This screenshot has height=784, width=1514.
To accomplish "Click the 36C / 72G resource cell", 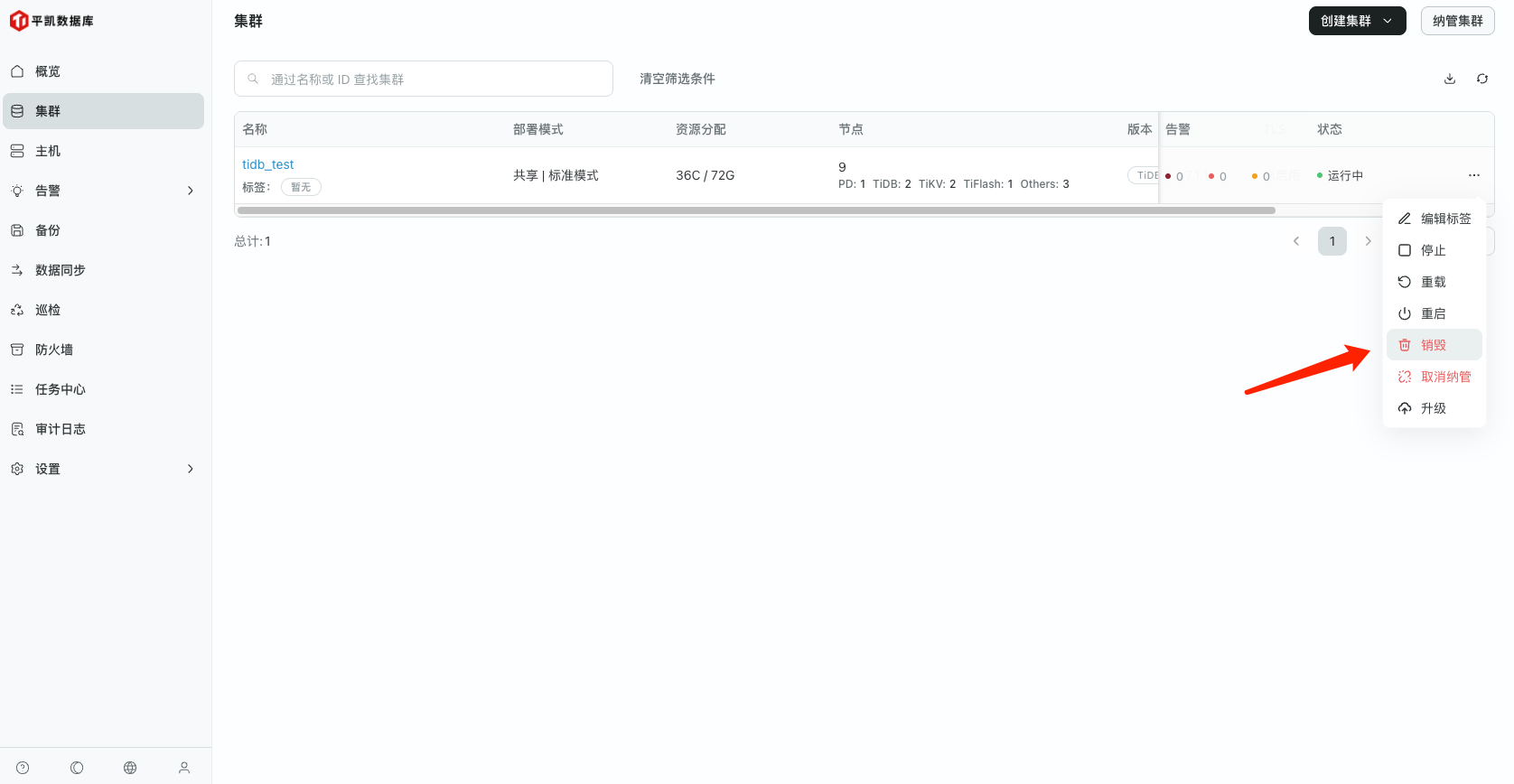I will pyautogui.click(x=706, y=175).
